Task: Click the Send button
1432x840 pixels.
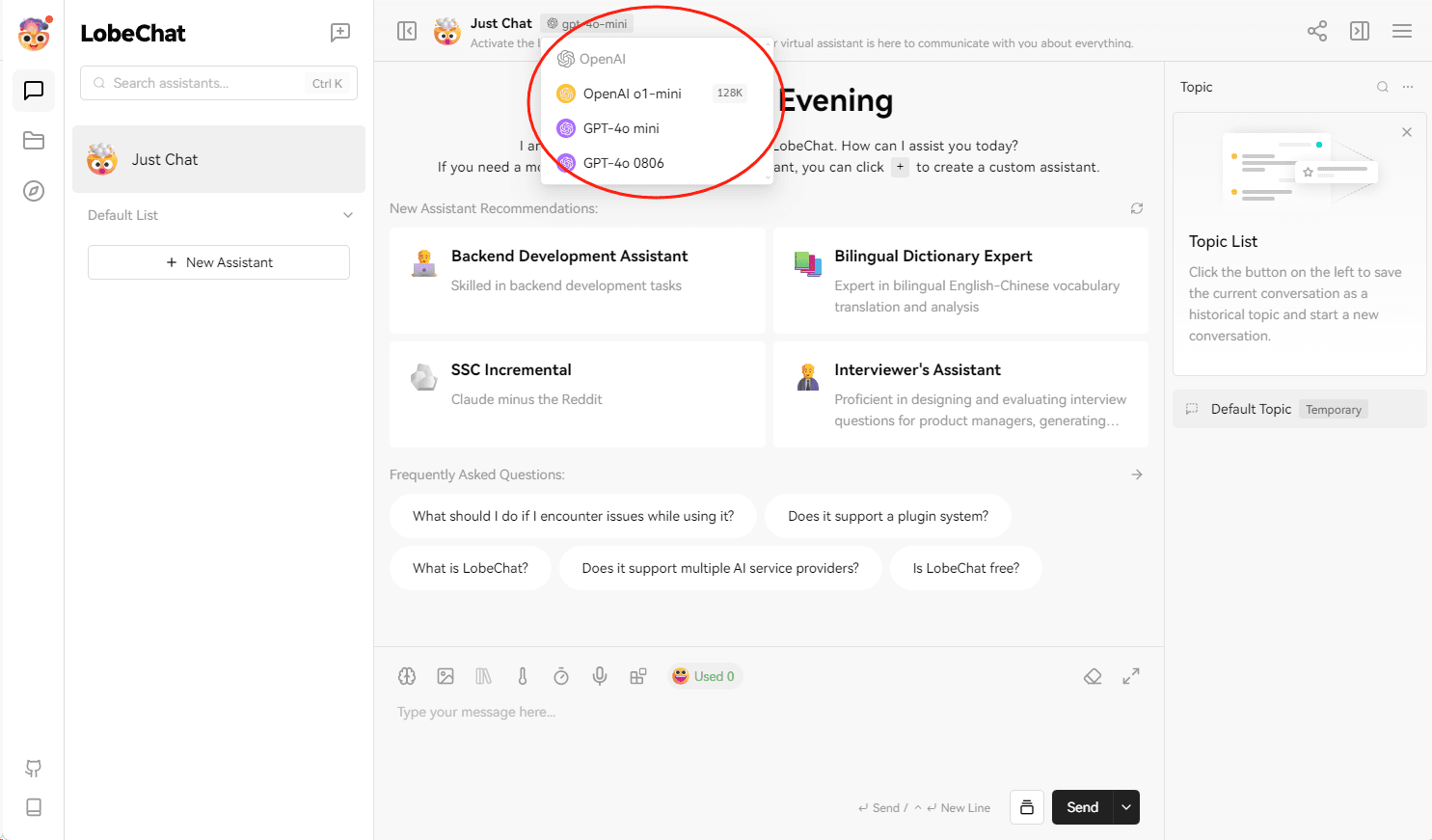Action: [x=1082, y=807]
